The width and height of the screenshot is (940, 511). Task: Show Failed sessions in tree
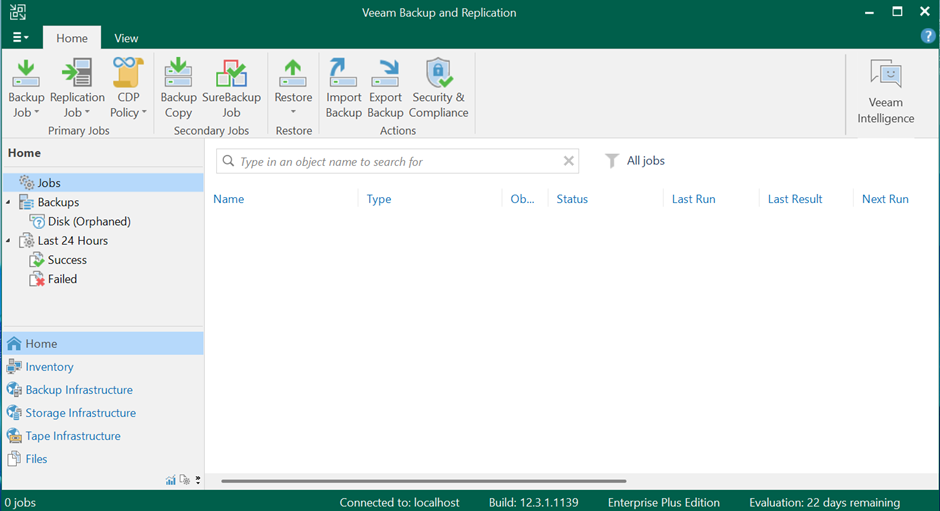(x=62, y=279)
